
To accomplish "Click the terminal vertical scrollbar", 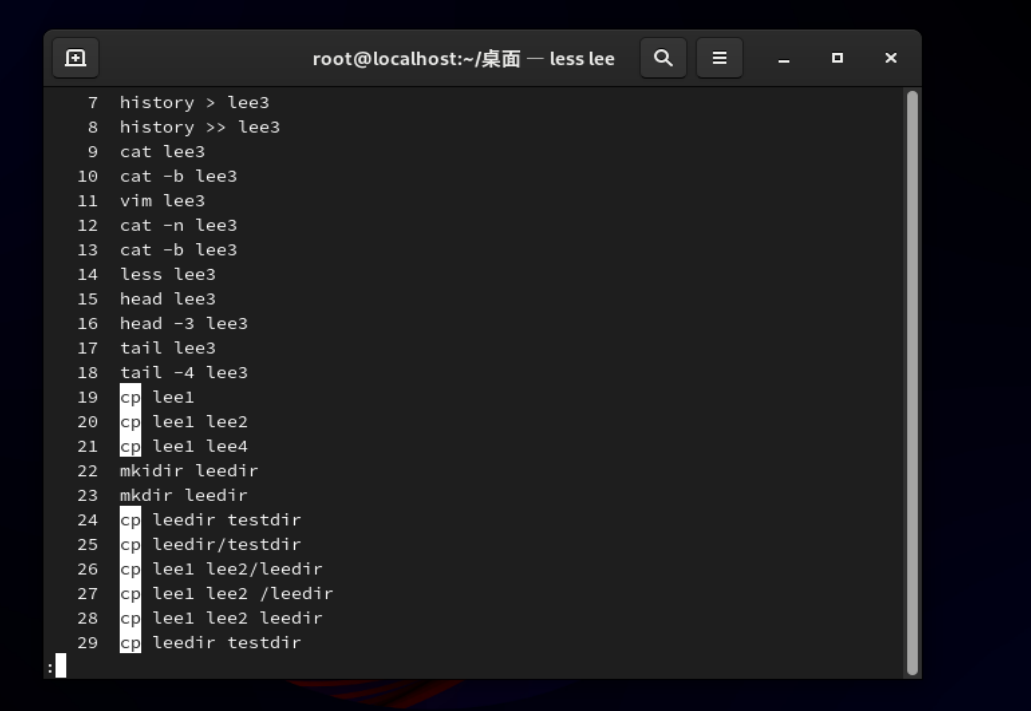I will click(912, 383).
